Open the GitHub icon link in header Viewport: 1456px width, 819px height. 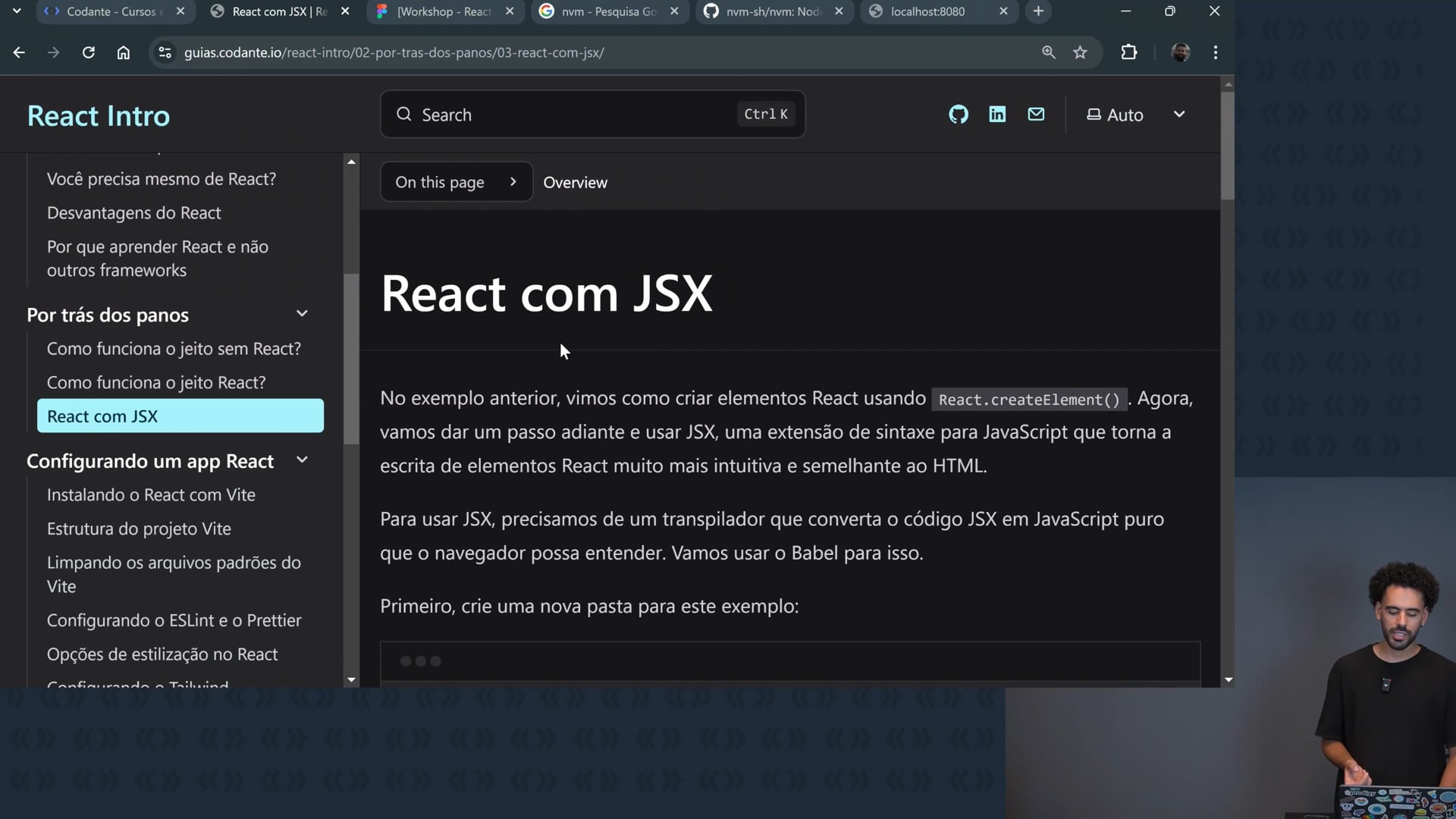pyautogui.click(x=959, y=115)
